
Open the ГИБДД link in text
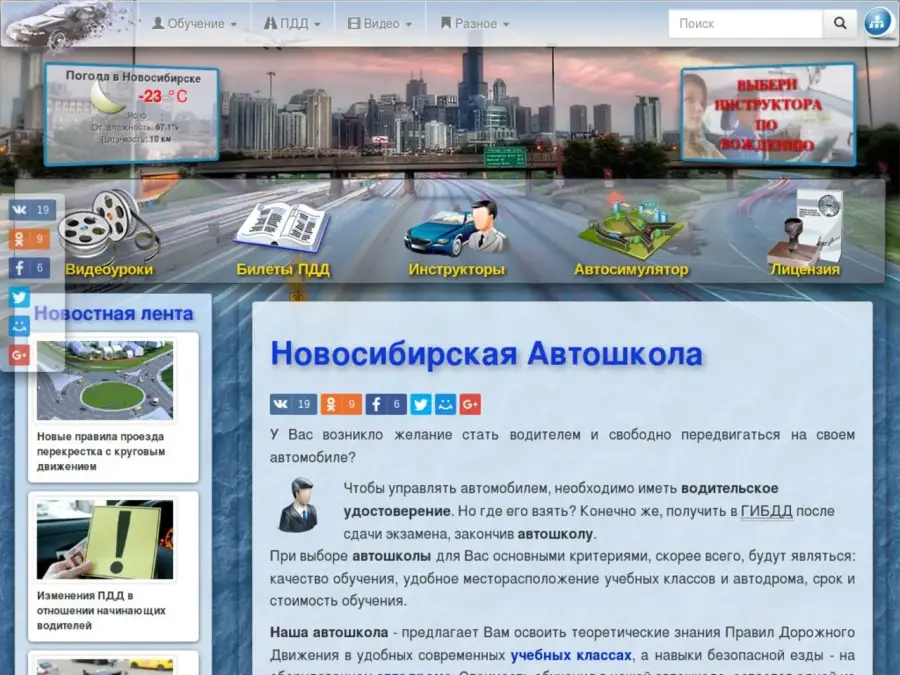(766, 511)
